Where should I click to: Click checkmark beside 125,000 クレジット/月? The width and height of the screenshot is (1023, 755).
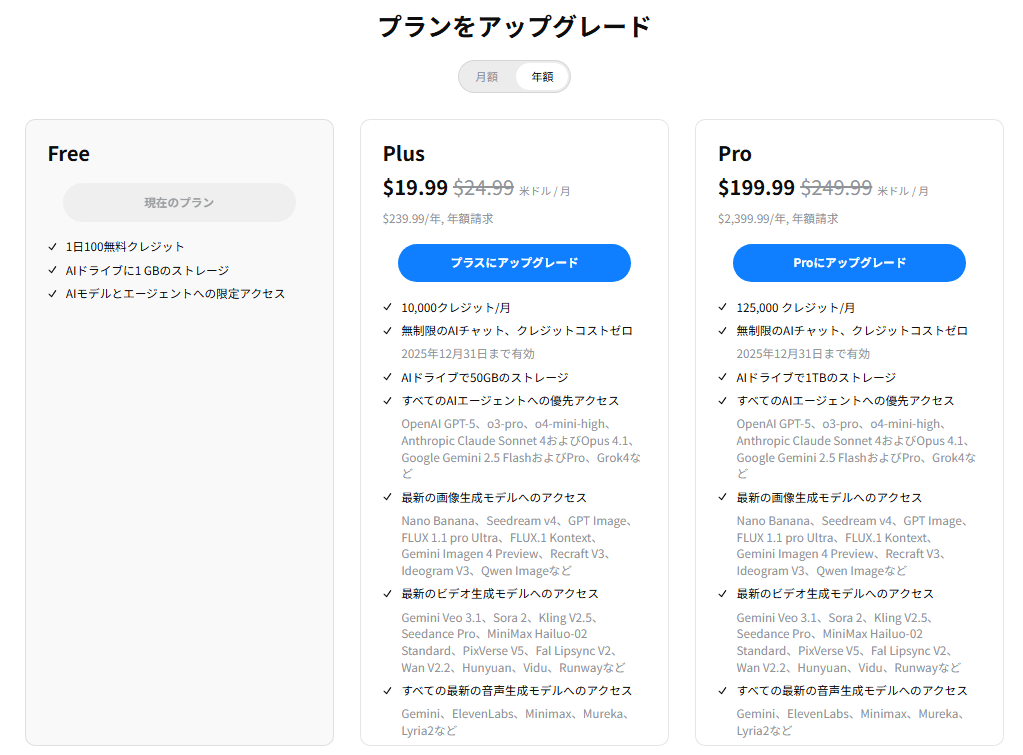(723, 308)
